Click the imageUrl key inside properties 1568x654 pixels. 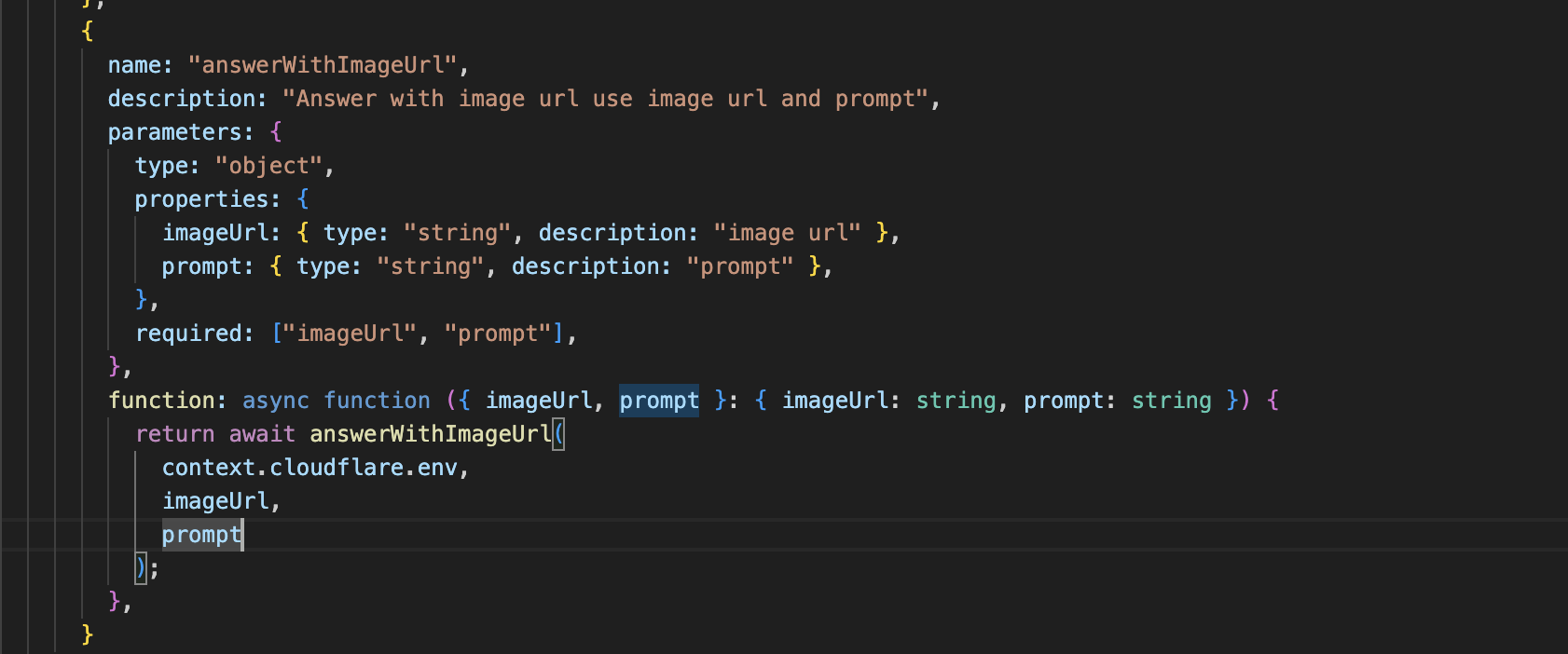[x=215, y=233]
